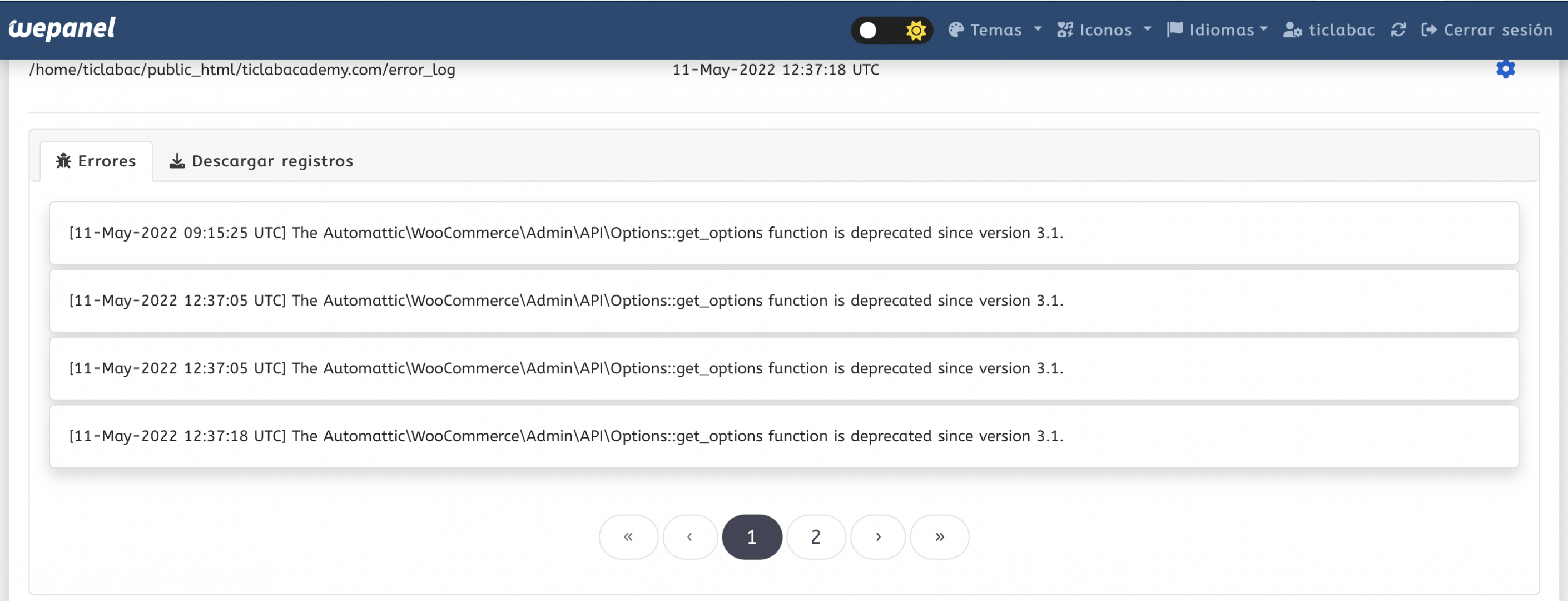Open the Iconos dropdown menu
1568x601 pixels.
point(1104,30)
